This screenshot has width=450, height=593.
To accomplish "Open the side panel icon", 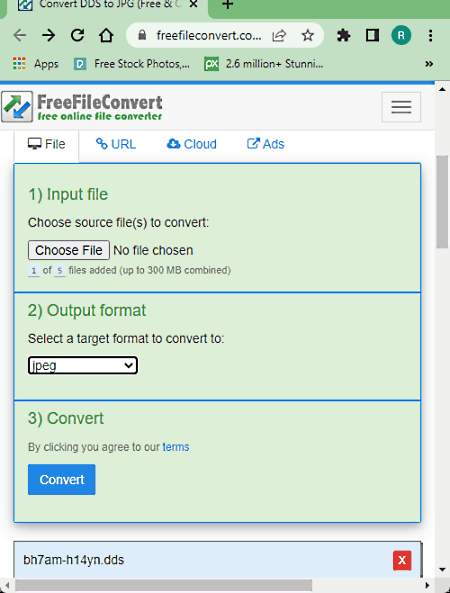I will 372,36.
